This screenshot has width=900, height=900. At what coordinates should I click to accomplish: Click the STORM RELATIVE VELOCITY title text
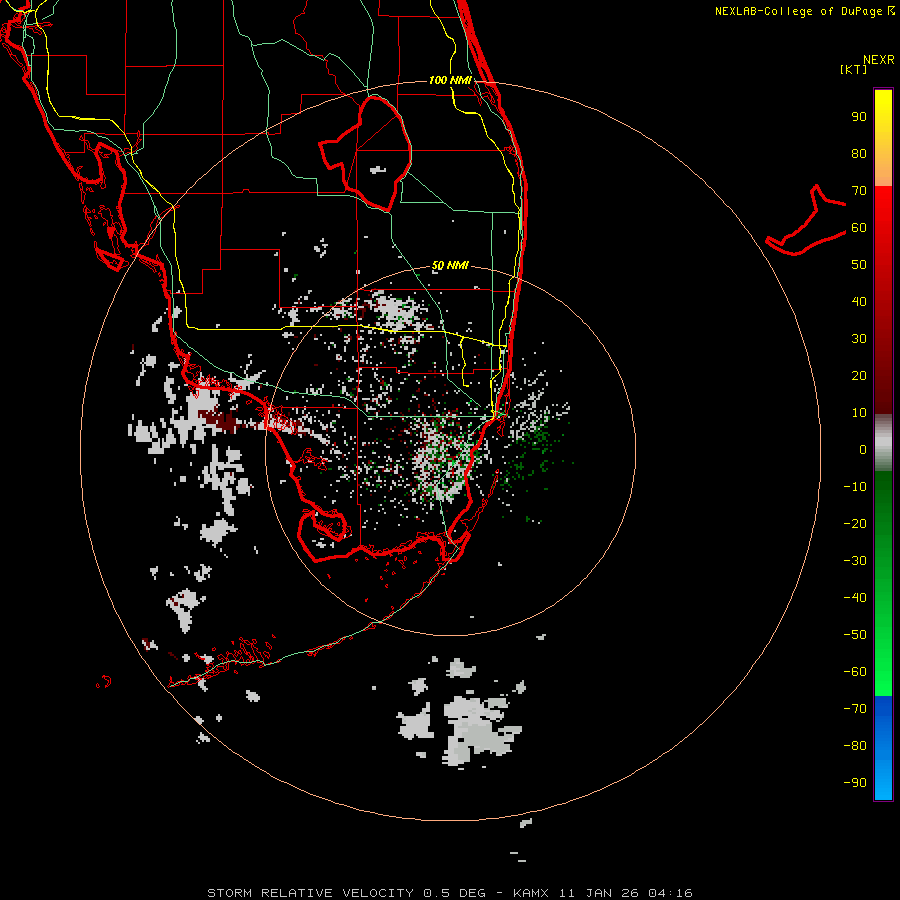(x=311, y=893)
